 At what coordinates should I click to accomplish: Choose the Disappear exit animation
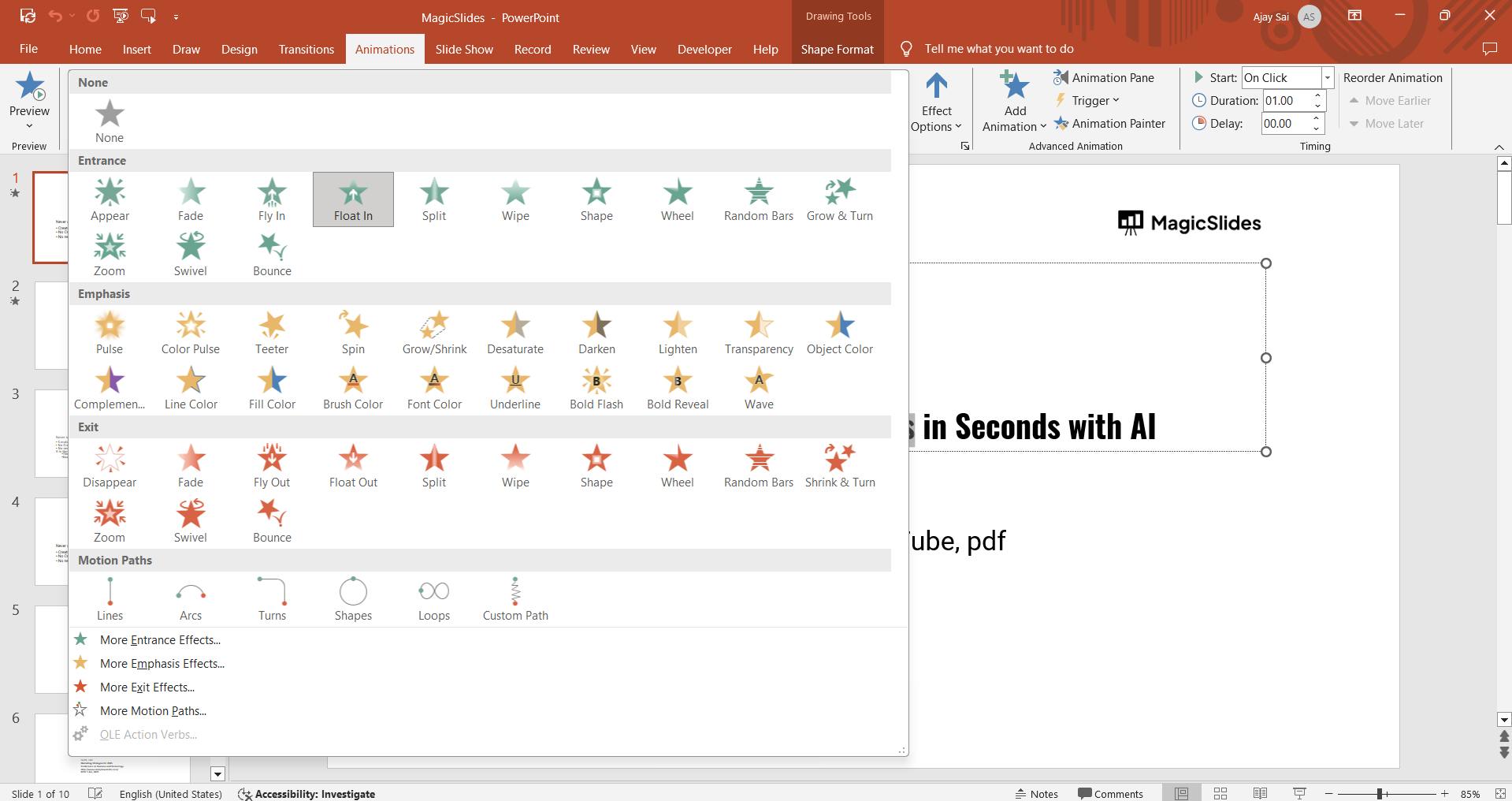110,467
